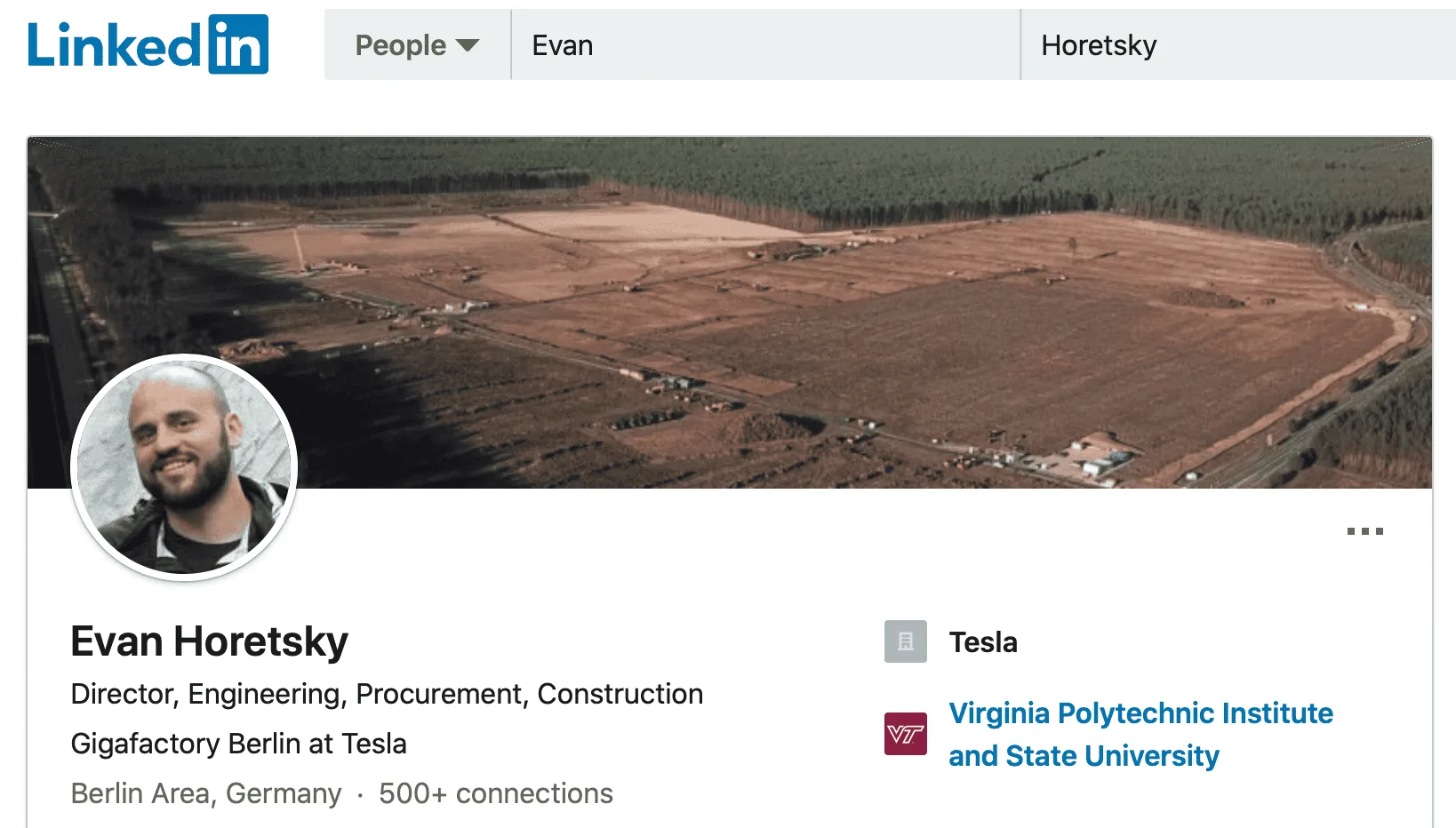The height and width of the screenshot is (828, 1456).
Task: Select the Tesla company building icon
Action: (905, 641)
